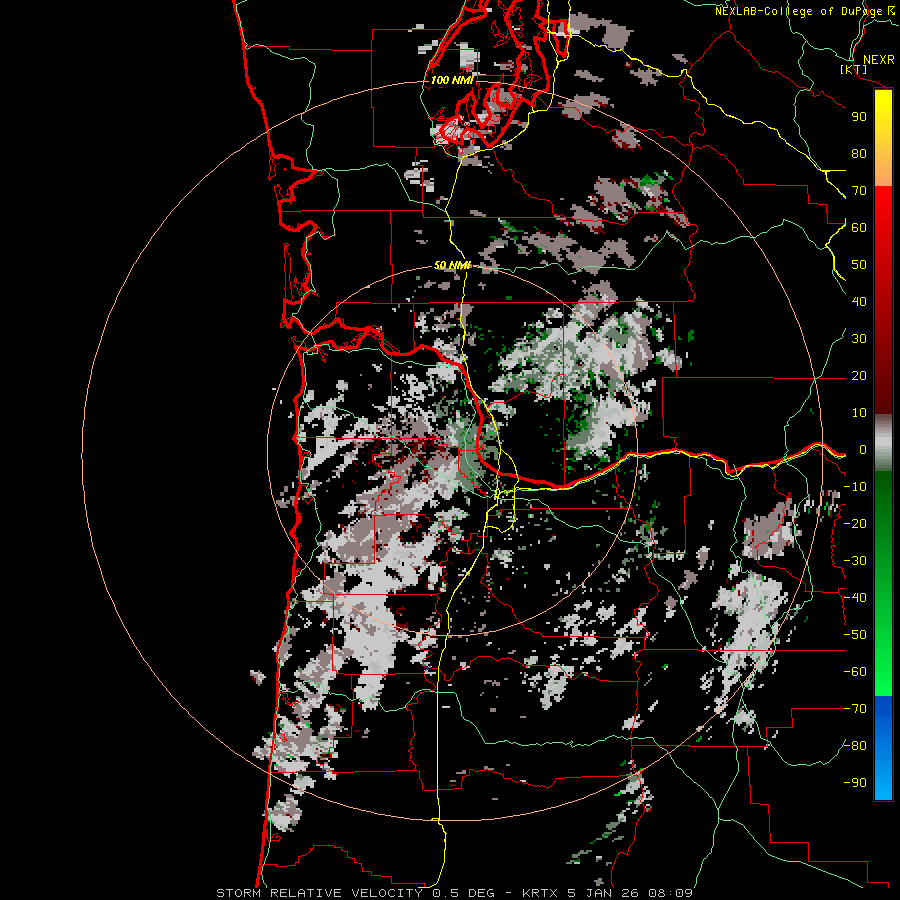Click the 50 value on velocity scale
The image size is (900, 900).
pyautogui.click(x=859, y=265)
